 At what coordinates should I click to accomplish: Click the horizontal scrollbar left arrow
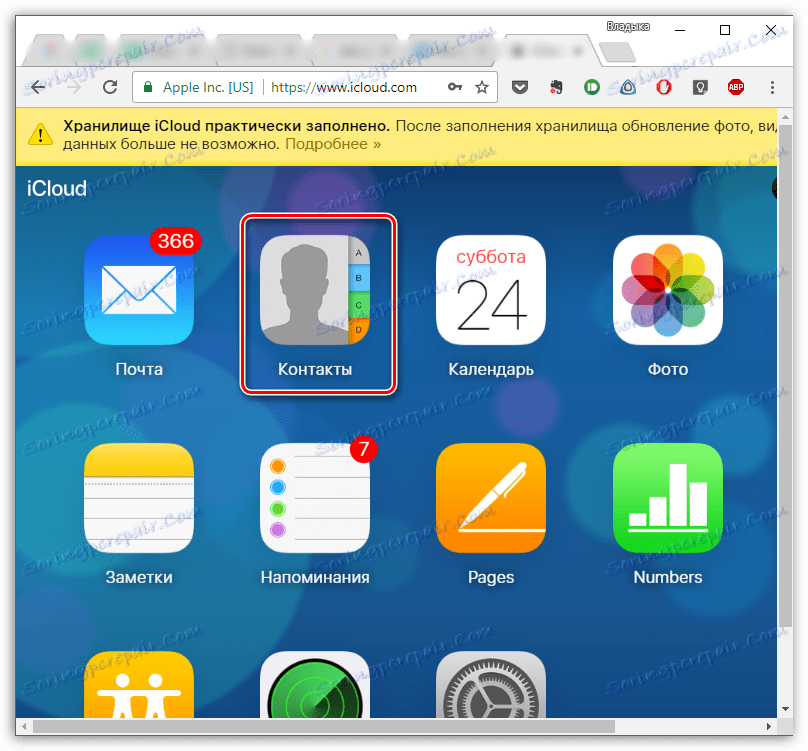coord(24,726)
